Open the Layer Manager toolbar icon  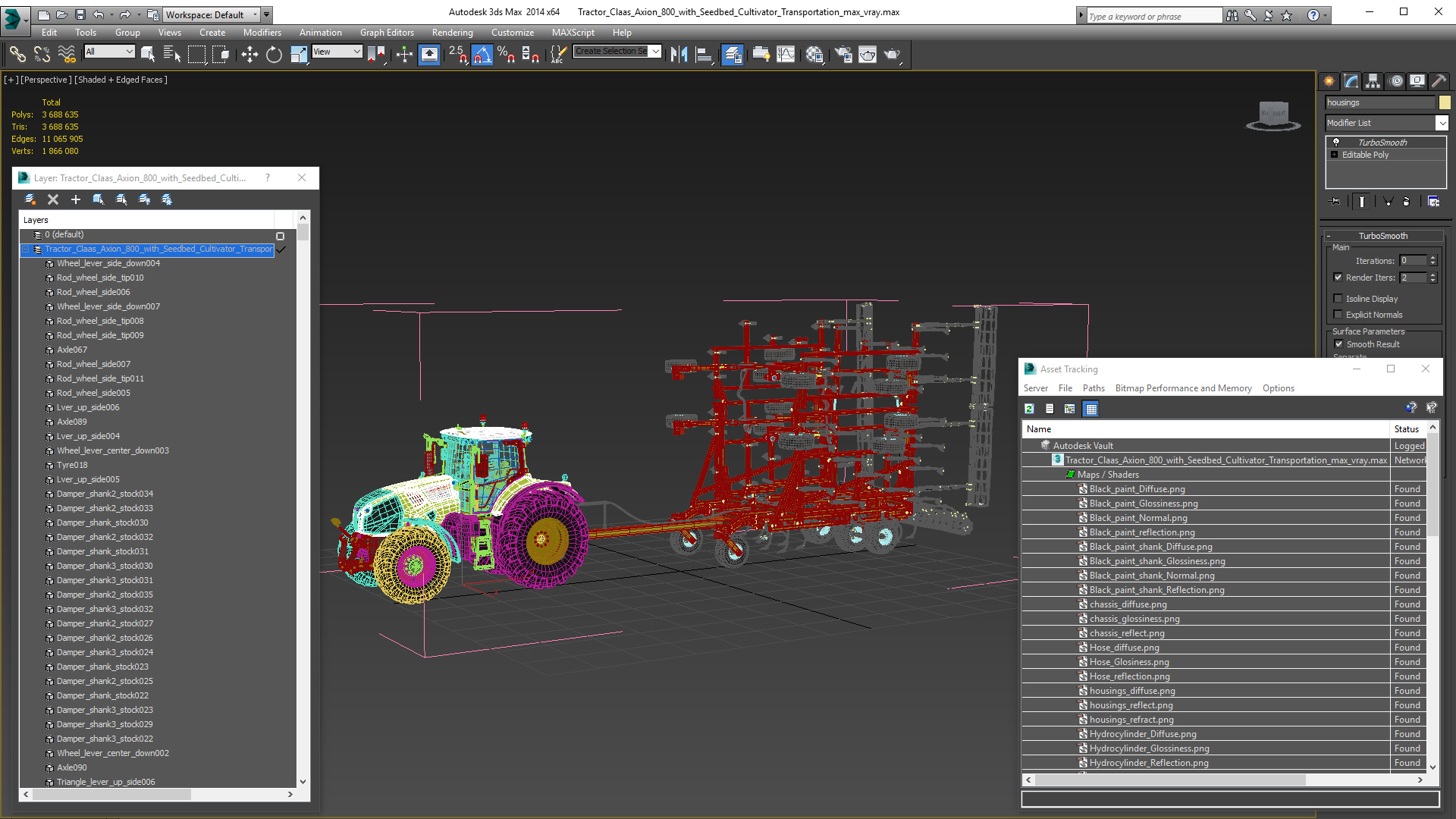click(x=732, y=54)
